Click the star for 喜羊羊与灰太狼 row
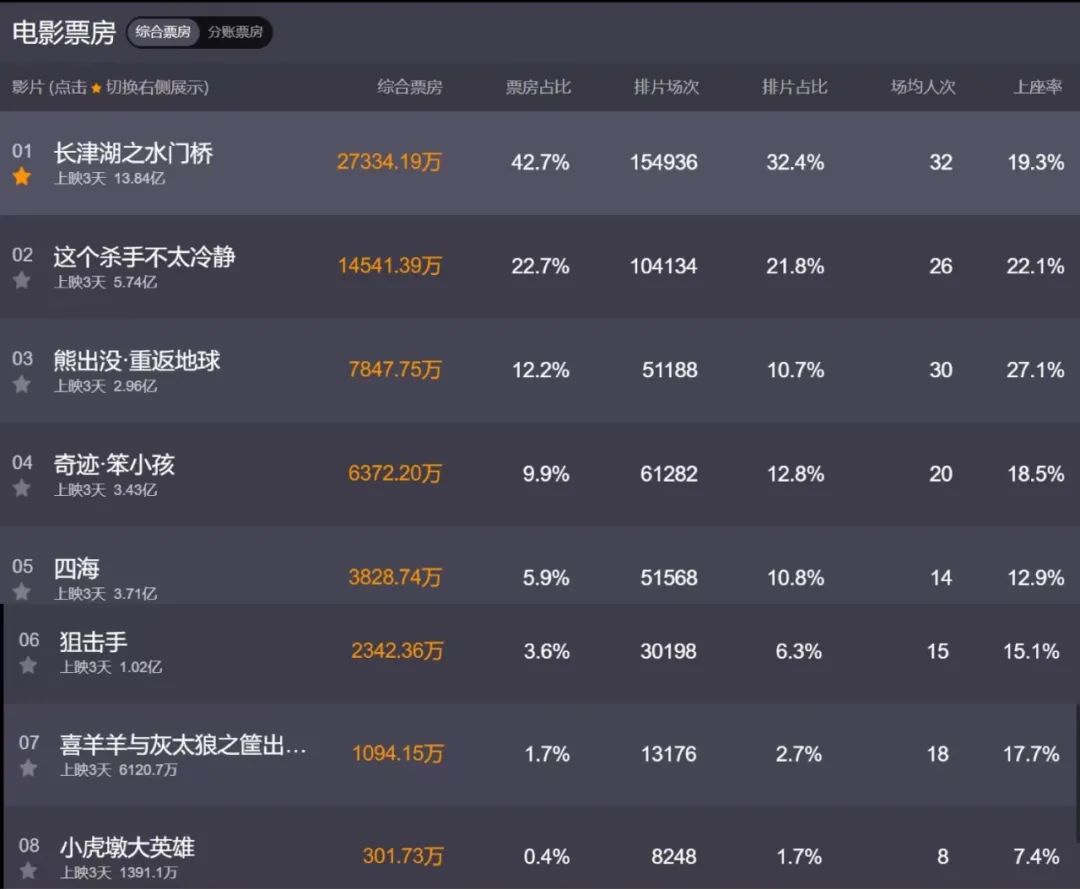The width and height of the screenshot is (1080, 889). tap(28, 768)
